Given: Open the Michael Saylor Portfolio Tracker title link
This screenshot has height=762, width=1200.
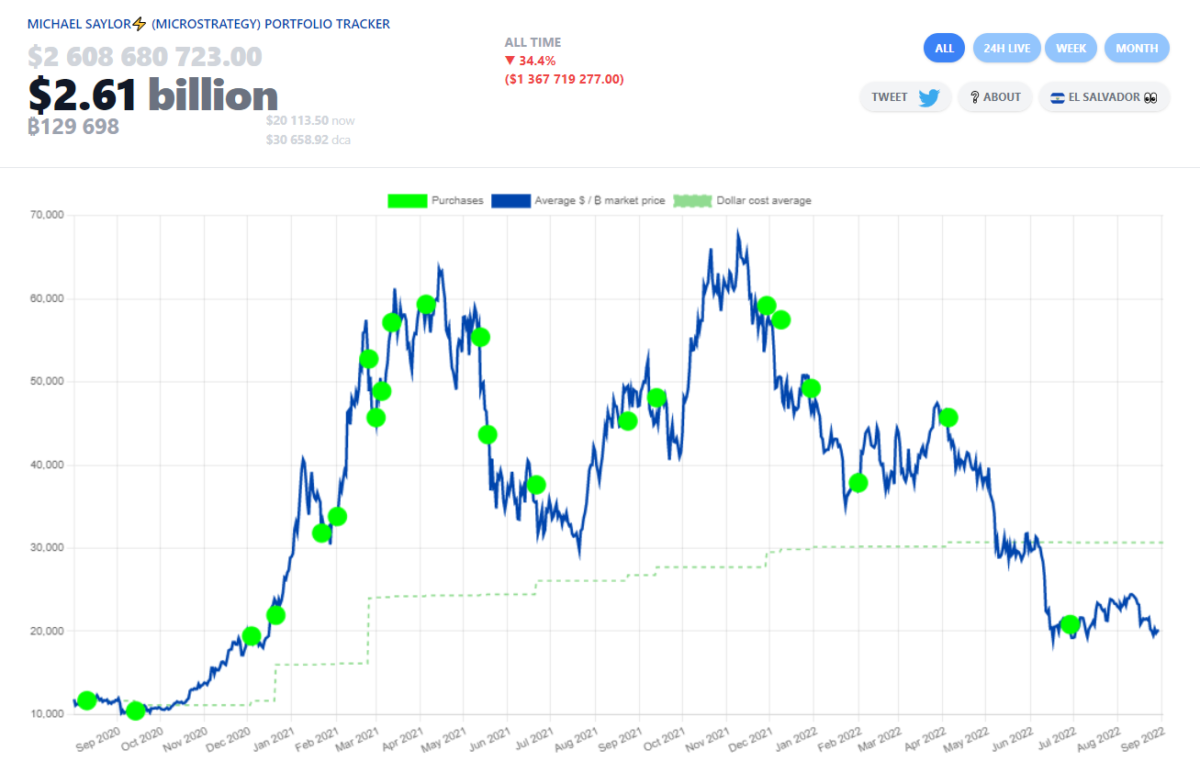Looking at the screenshot, I should point(208,24).
